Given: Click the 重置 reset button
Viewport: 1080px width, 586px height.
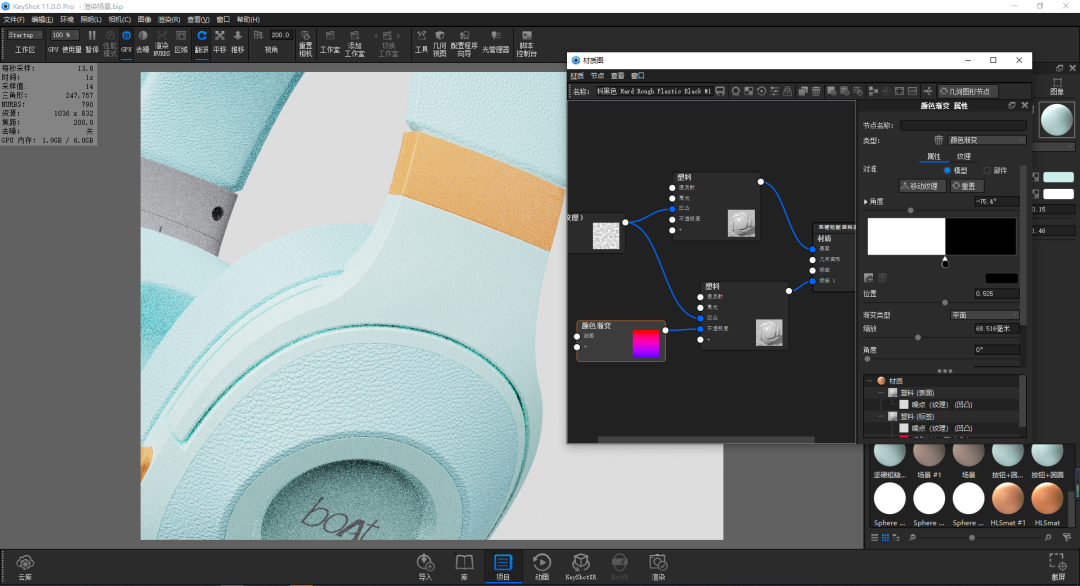Looking at the screenshot, I should pyautogui.click(x=966, y=186).
